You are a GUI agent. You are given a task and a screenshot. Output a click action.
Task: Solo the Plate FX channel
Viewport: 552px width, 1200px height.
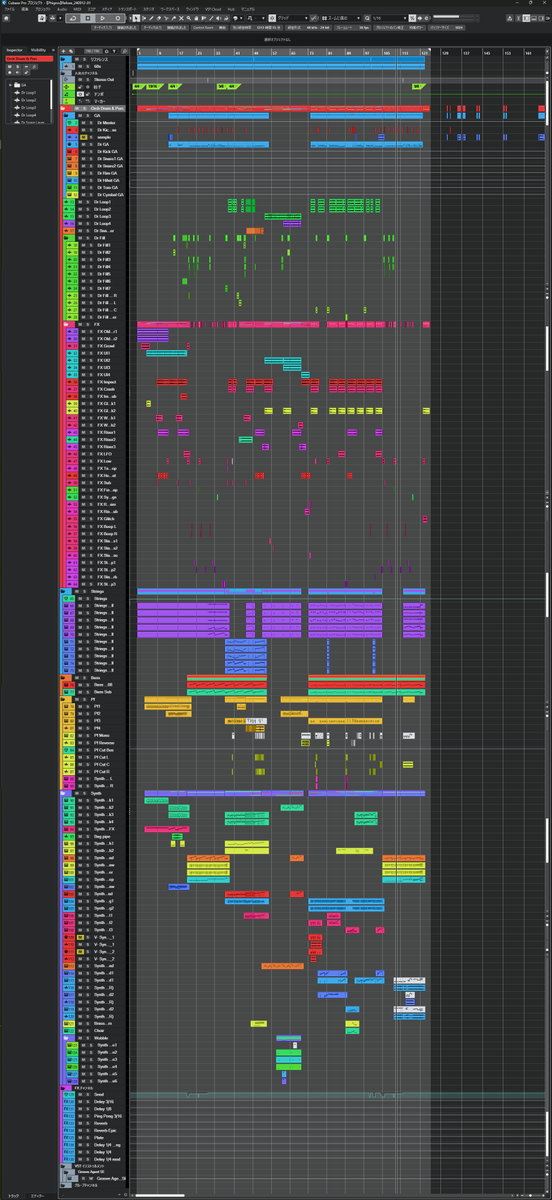87,1138
